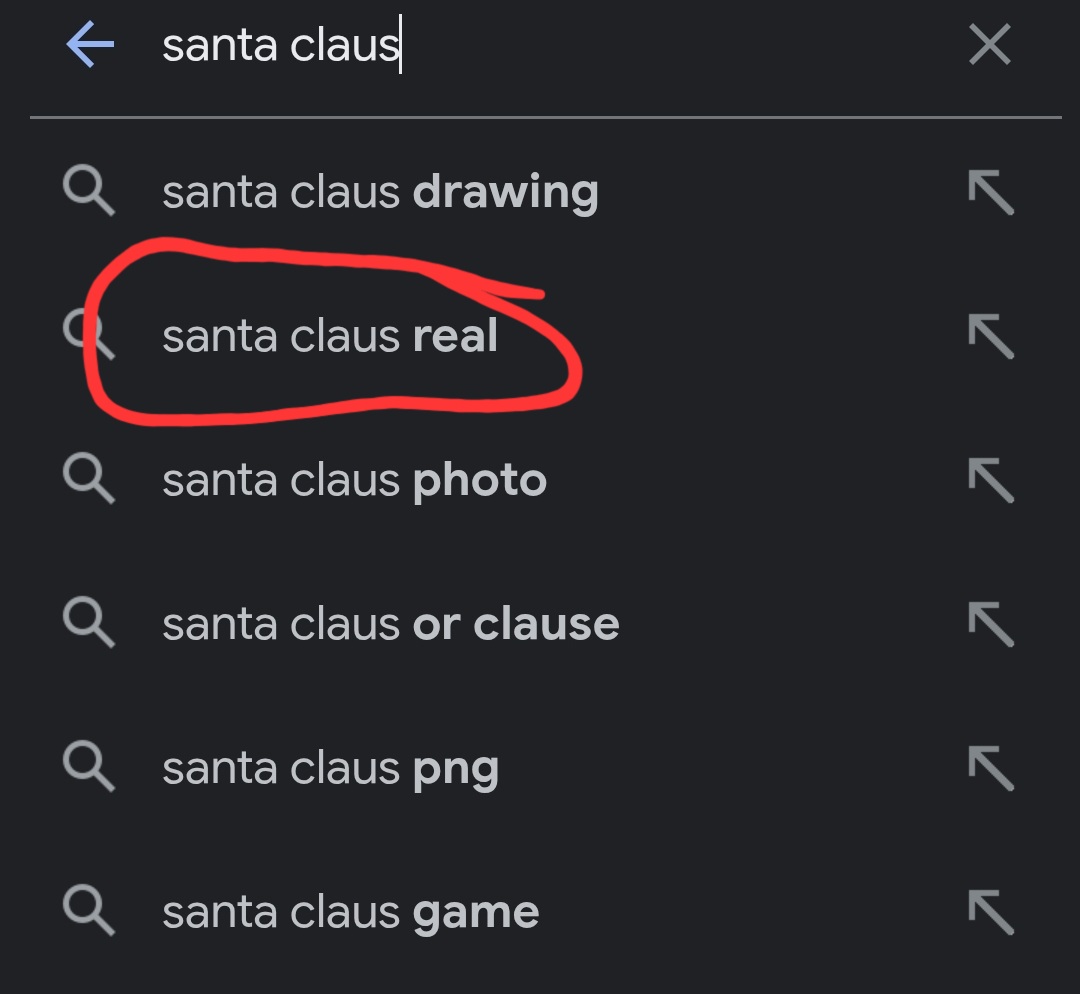Tap the back arrow icon
The image size is (1080, 994).
(90, 46)
